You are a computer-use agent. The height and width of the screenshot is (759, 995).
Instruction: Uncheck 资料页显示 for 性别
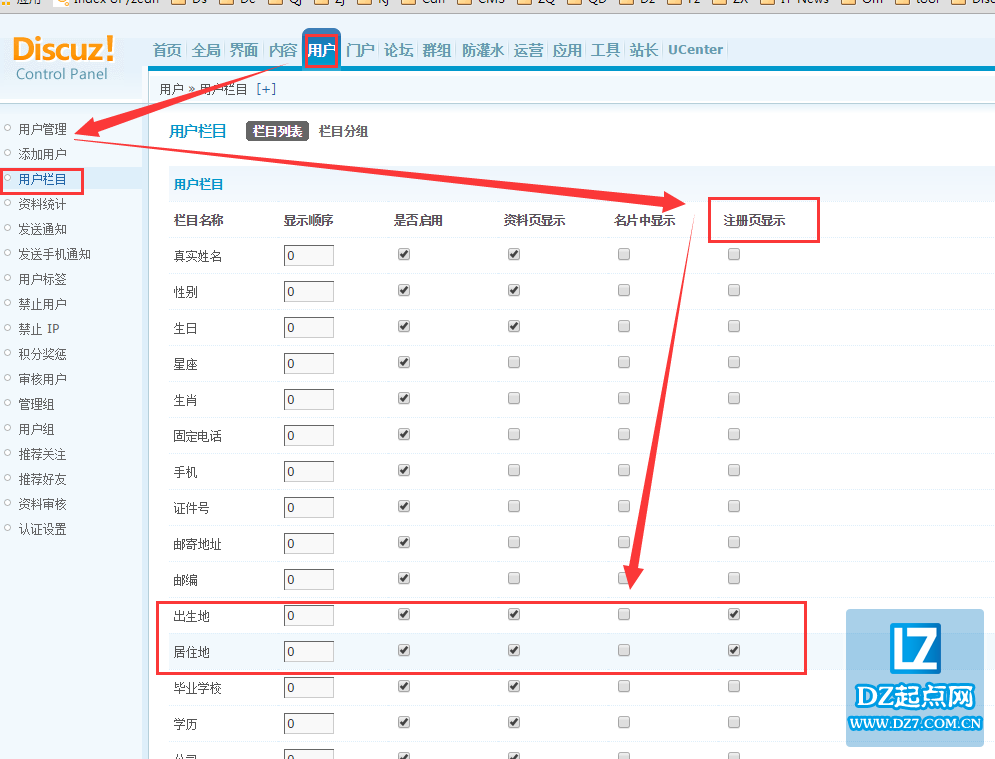pyautogui.click(x=514, y=291)
